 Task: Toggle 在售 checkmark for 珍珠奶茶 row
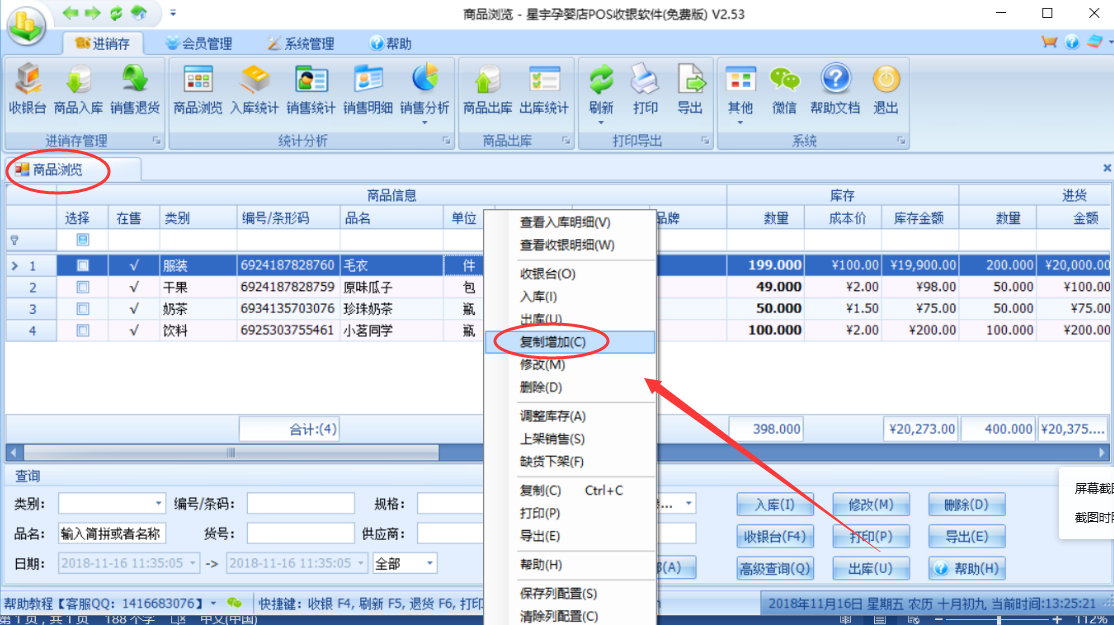(x=134, y=309)
